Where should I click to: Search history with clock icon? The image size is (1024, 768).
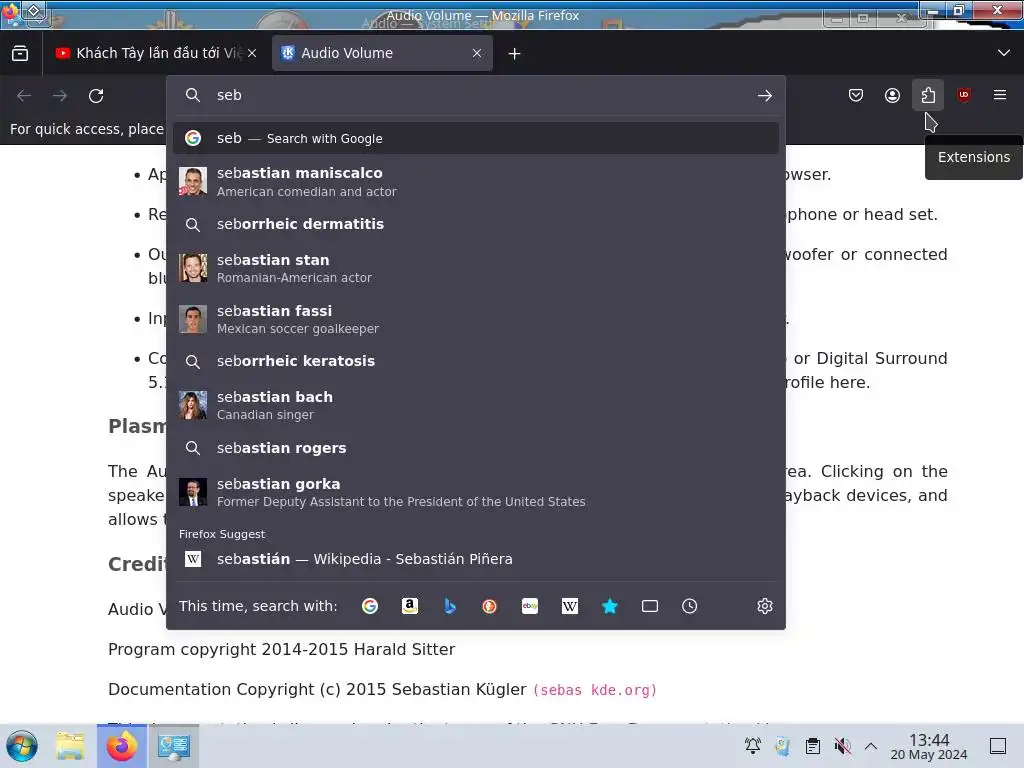pos(690,606)
